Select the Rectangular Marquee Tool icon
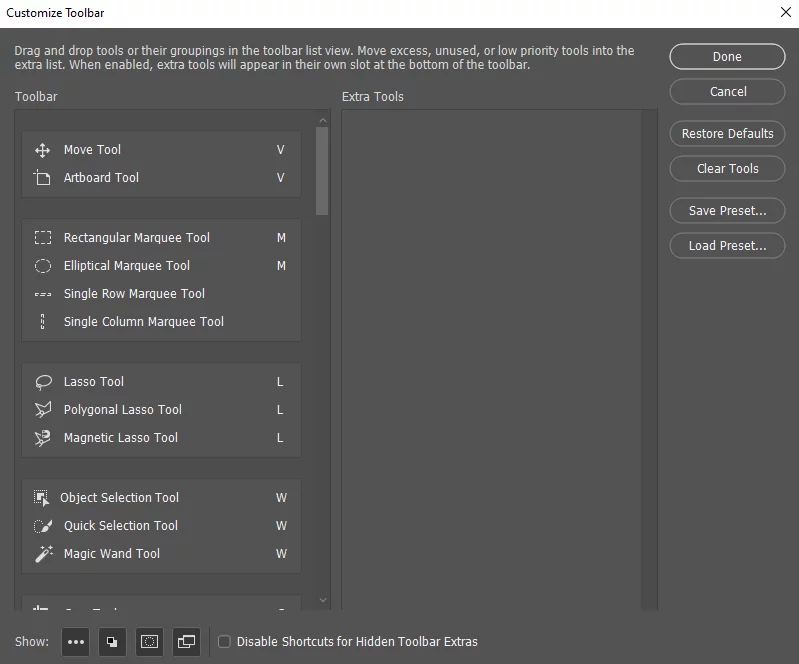 (x=43, y=238)
